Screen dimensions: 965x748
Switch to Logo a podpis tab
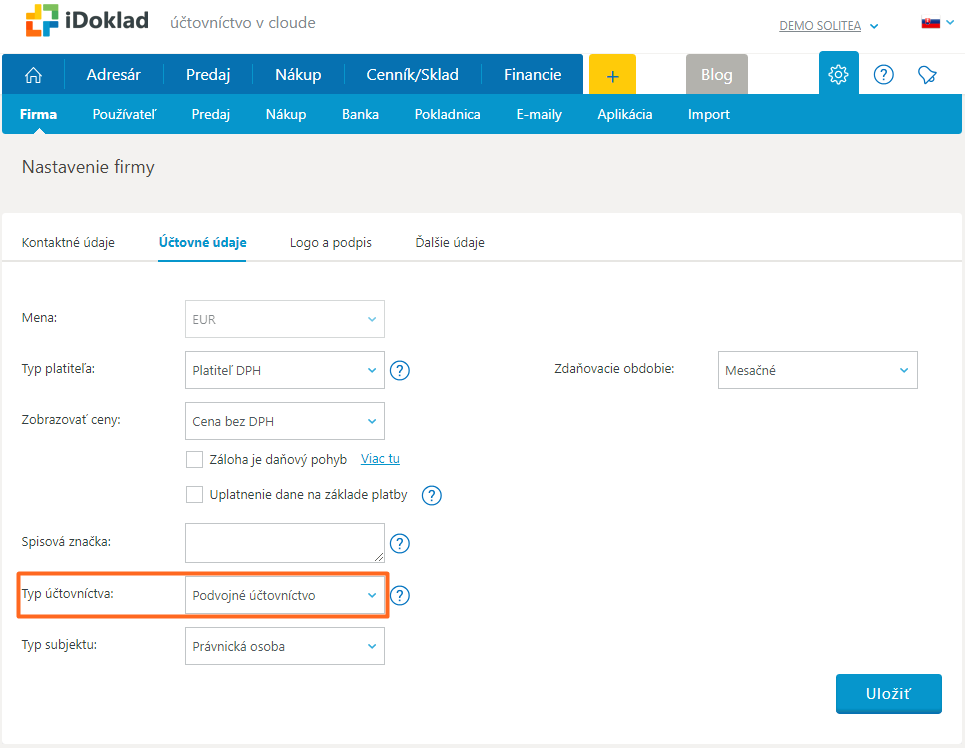coord(331,243)
